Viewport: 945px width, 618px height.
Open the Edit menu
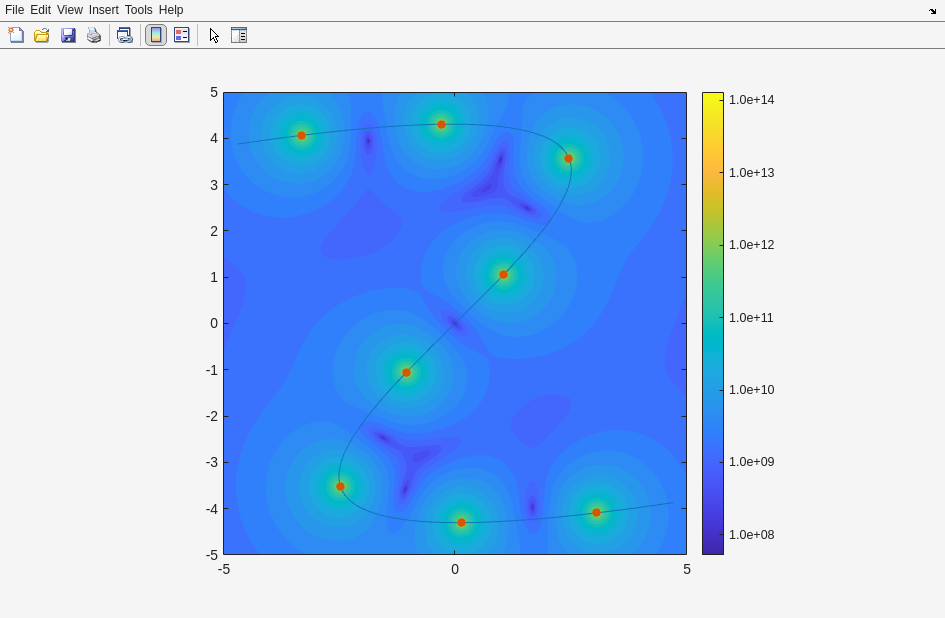click(40, 10)
